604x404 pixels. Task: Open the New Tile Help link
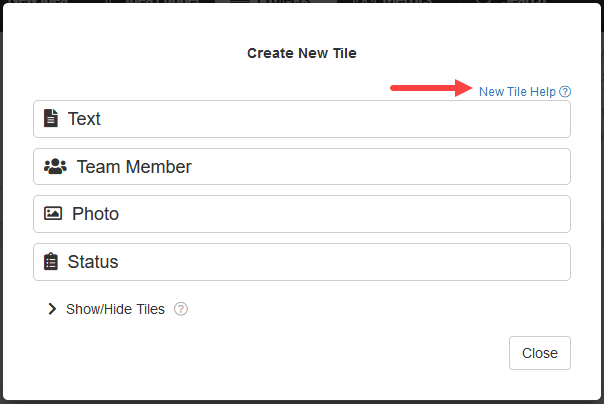coord(517,92)
